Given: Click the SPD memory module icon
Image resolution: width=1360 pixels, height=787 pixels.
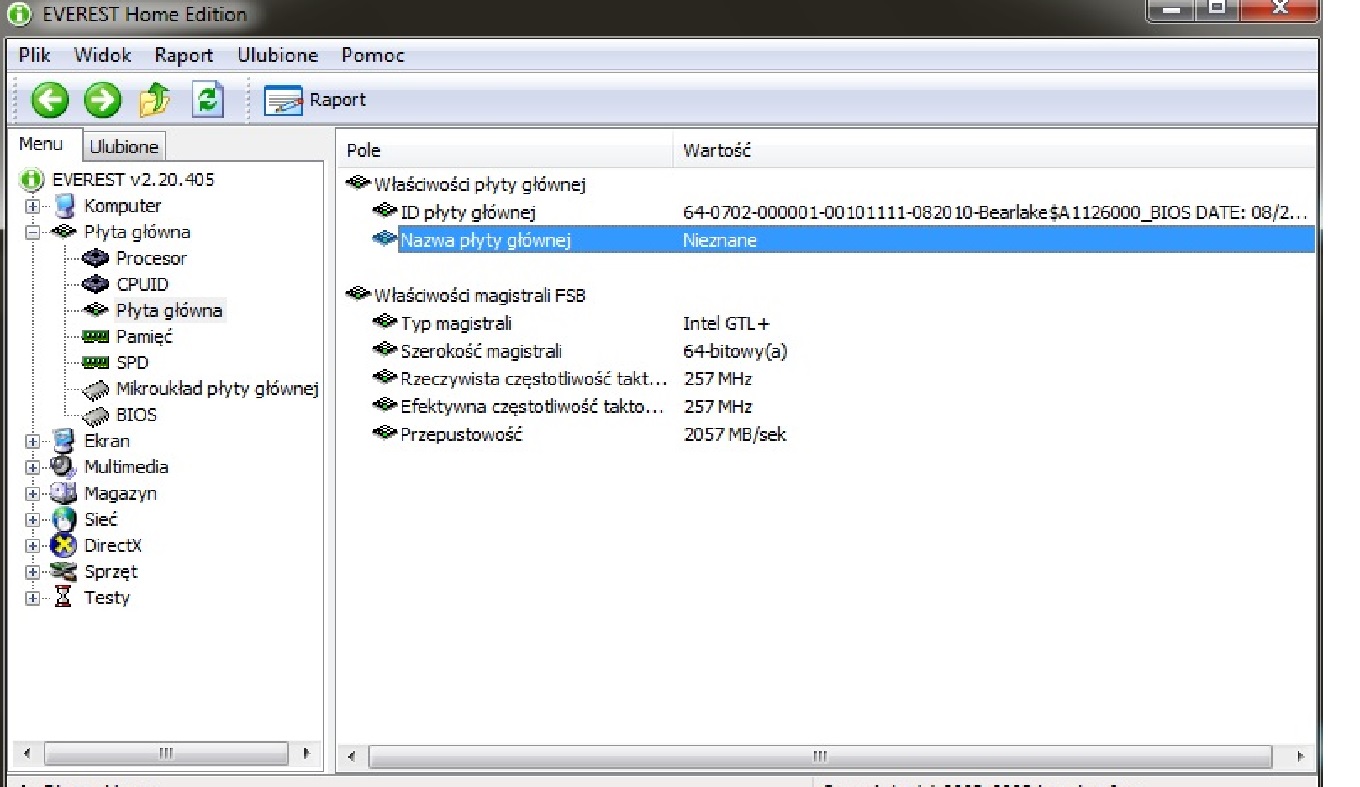Looking at the screenshot, I should click(96, 363).
